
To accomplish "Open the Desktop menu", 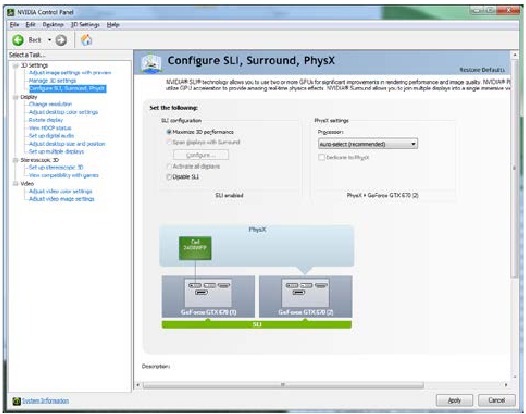I will point(53,25).
